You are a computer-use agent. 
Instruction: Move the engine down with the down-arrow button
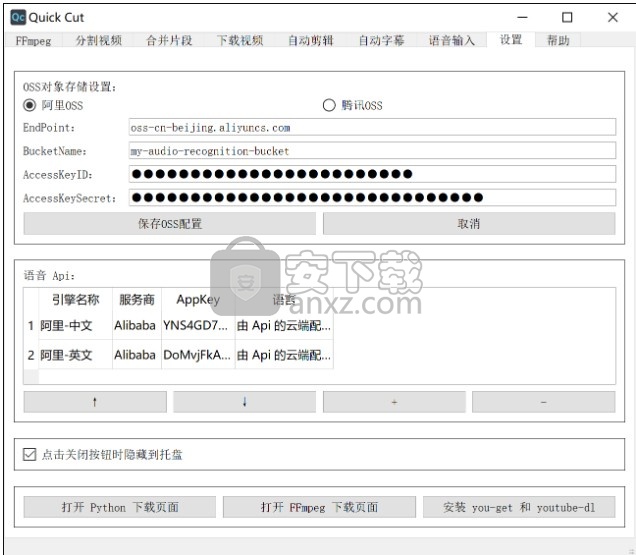244,402
